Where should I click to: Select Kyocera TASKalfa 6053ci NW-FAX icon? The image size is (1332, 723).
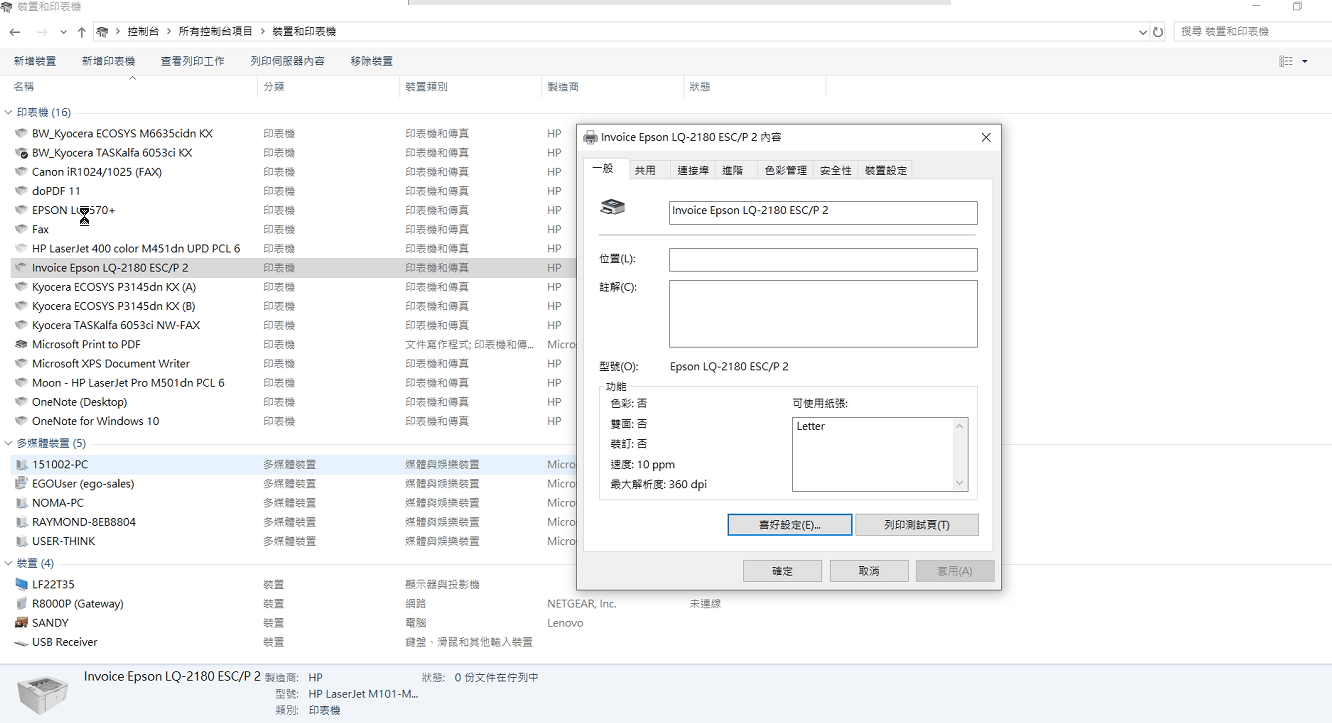point(22,325)
